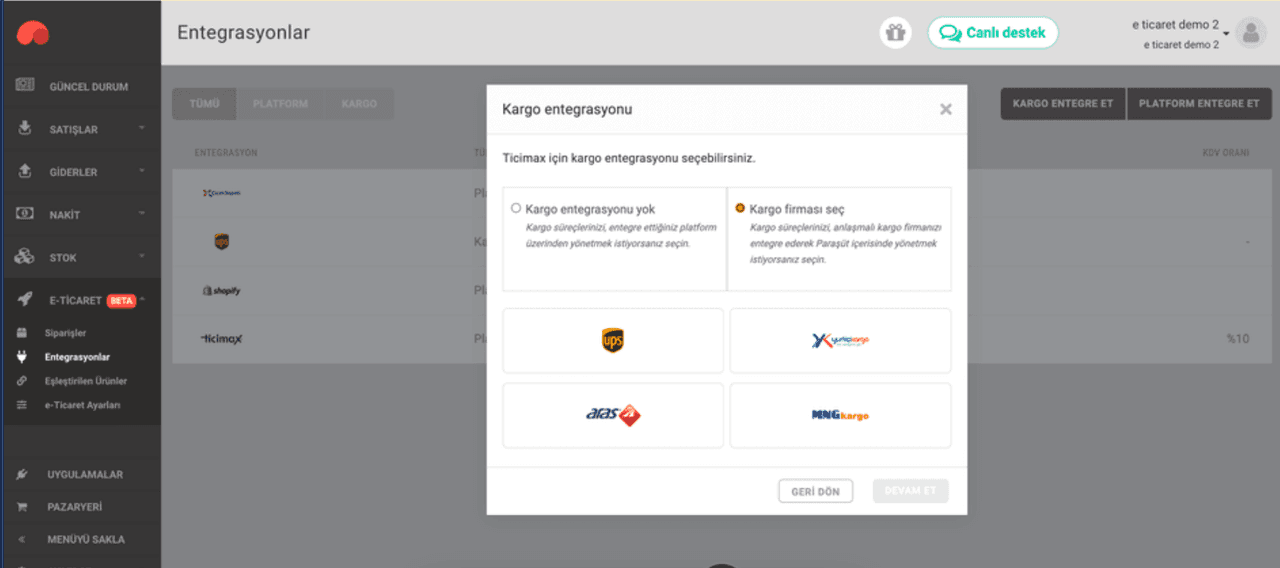
Task: Open the gift icon in header
Action: 895,32
